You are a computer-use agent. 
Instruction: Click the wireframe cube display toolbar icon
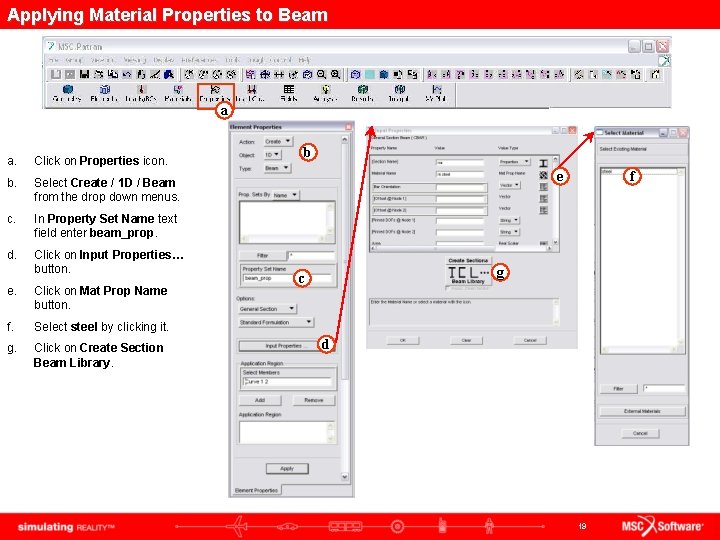[x=355, y=74]
